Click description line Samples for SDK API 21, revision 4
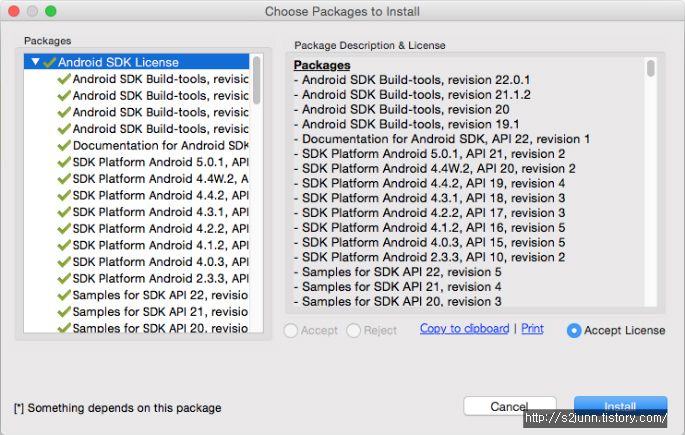685x435 pixels. click(398, 287)
